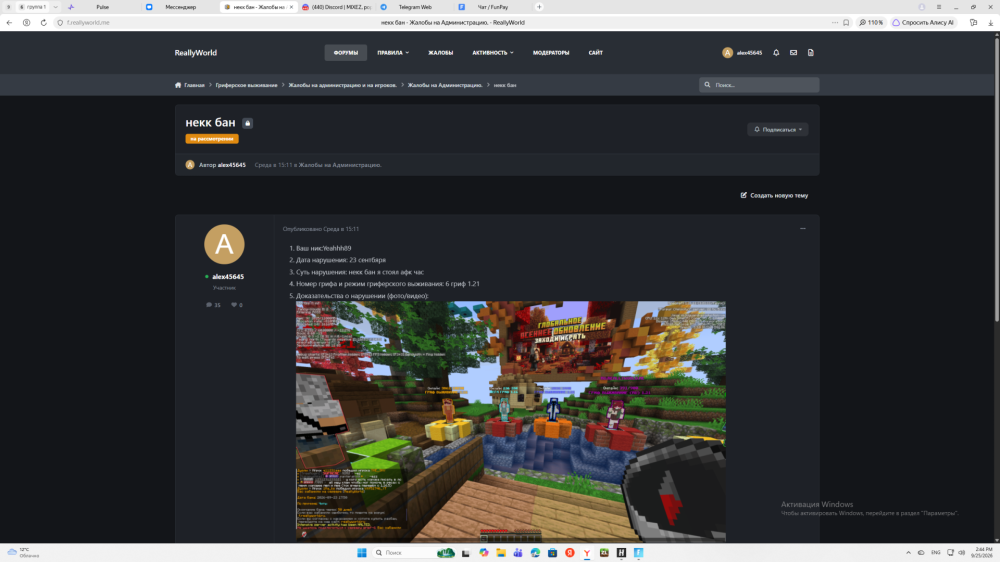Image resolution: width=1000 pixels, height=562 pixels.
Task: Open File Explorer from taskbar
Action: click(501, 552)
